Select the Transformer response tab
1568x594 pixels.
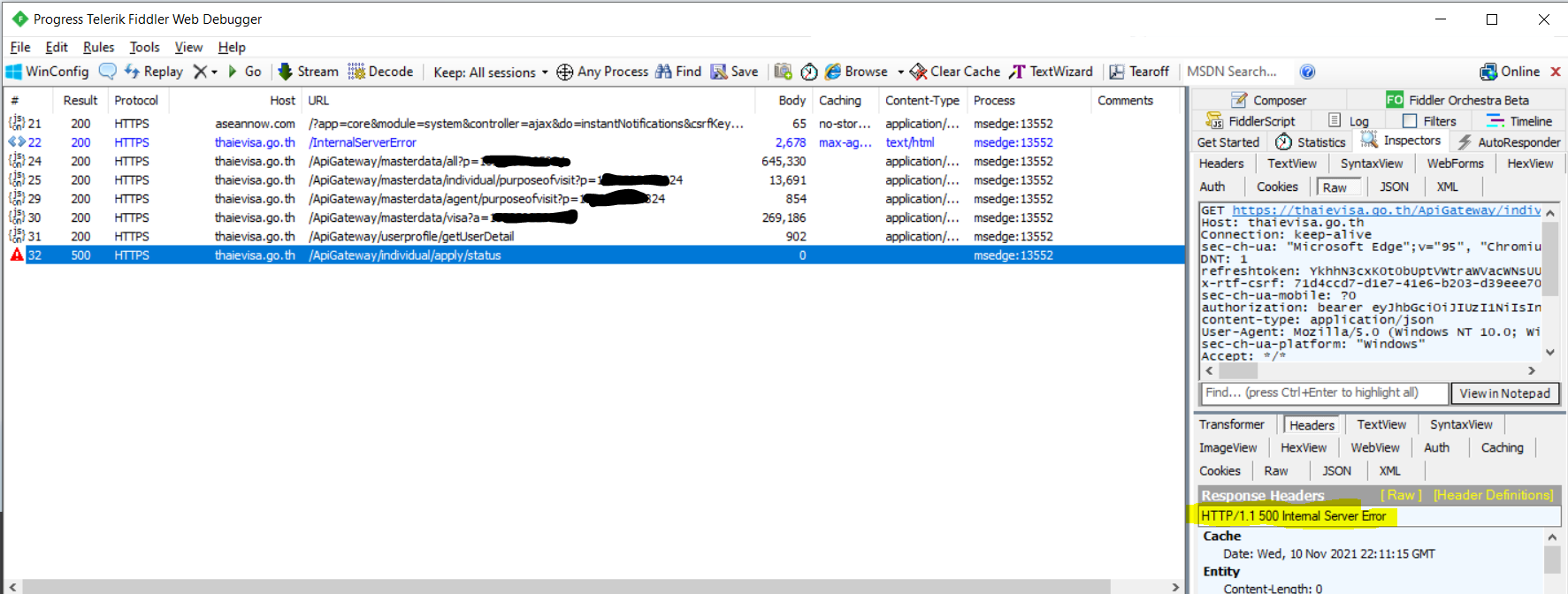pos(1232,424)
